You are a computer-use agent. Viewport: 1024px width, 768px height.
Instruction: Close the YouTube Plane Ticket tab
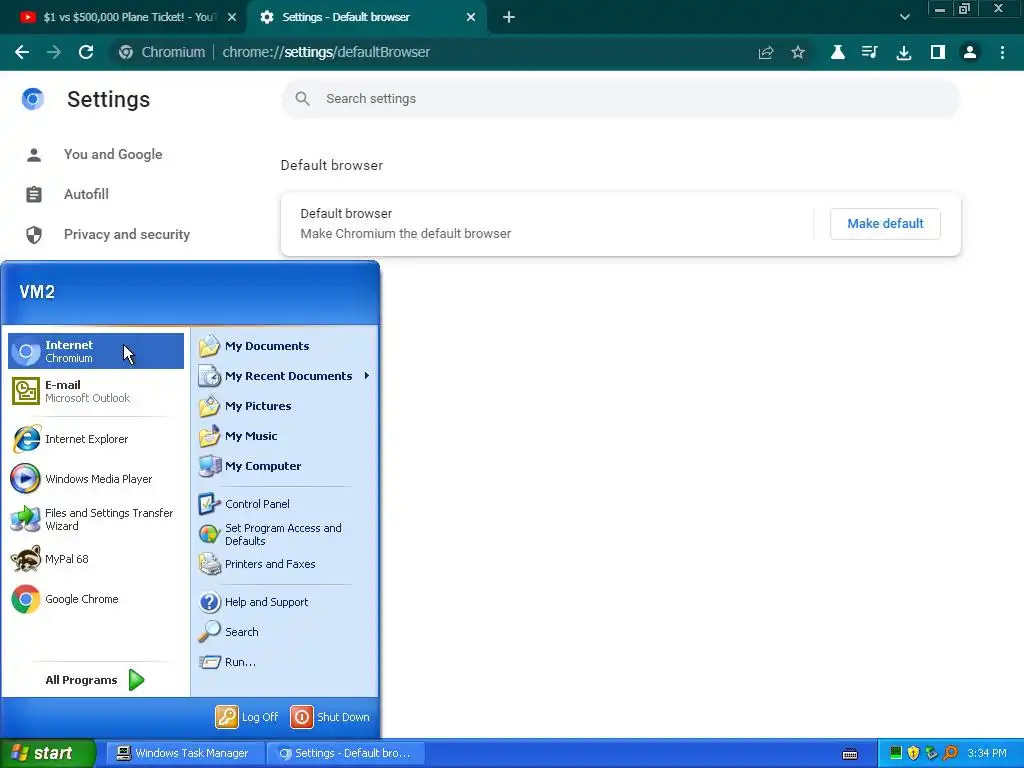[x=232, y=17]
